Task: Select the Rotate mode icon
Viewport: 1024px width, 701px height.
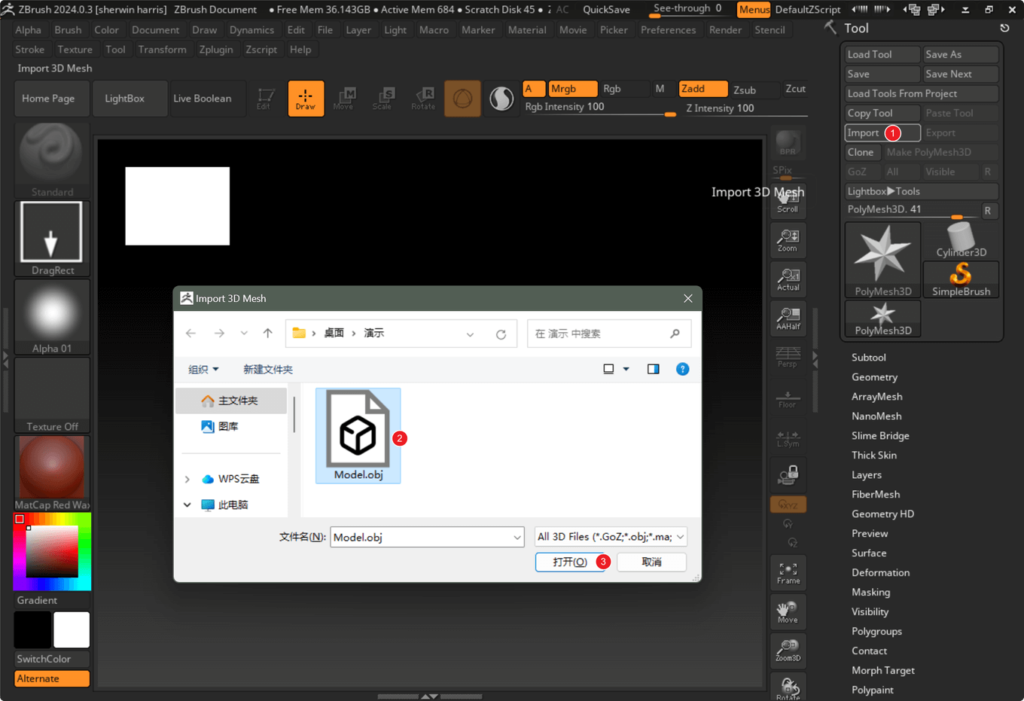Action: [425, 98]
